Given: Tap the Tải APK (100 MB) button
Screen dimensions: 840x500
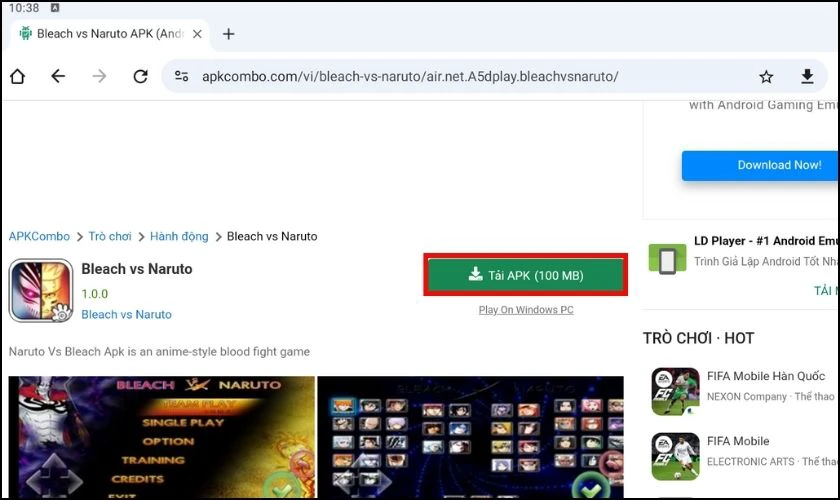Looking at the screenshot, I should tap(526, 275).
